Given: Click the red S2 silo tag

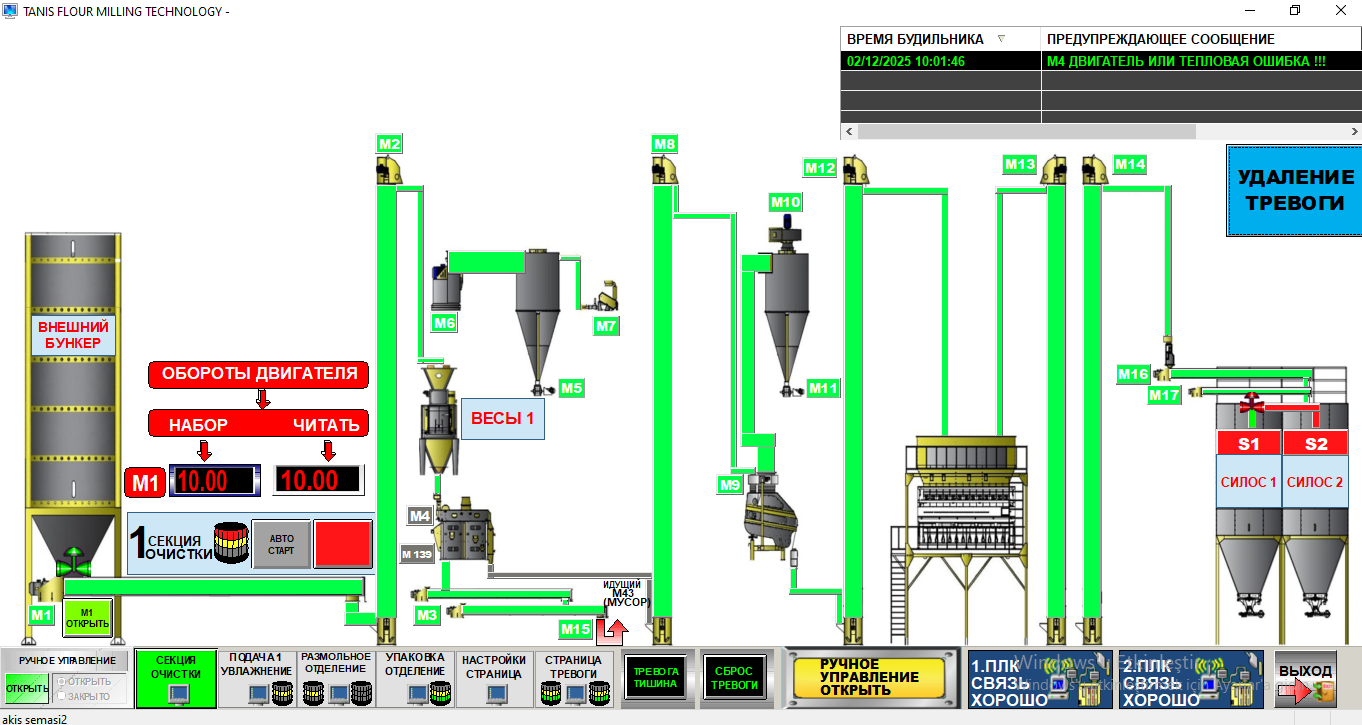Looking at the screenshot, I should click(1316, 443).
